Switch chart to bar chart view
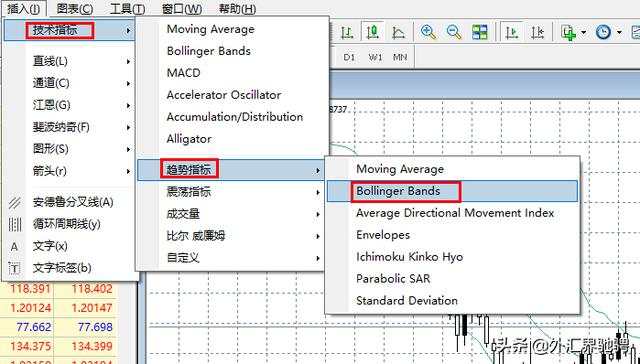This screenshot has height=364, width=640. pyautogui.click(x=347, y=32)
